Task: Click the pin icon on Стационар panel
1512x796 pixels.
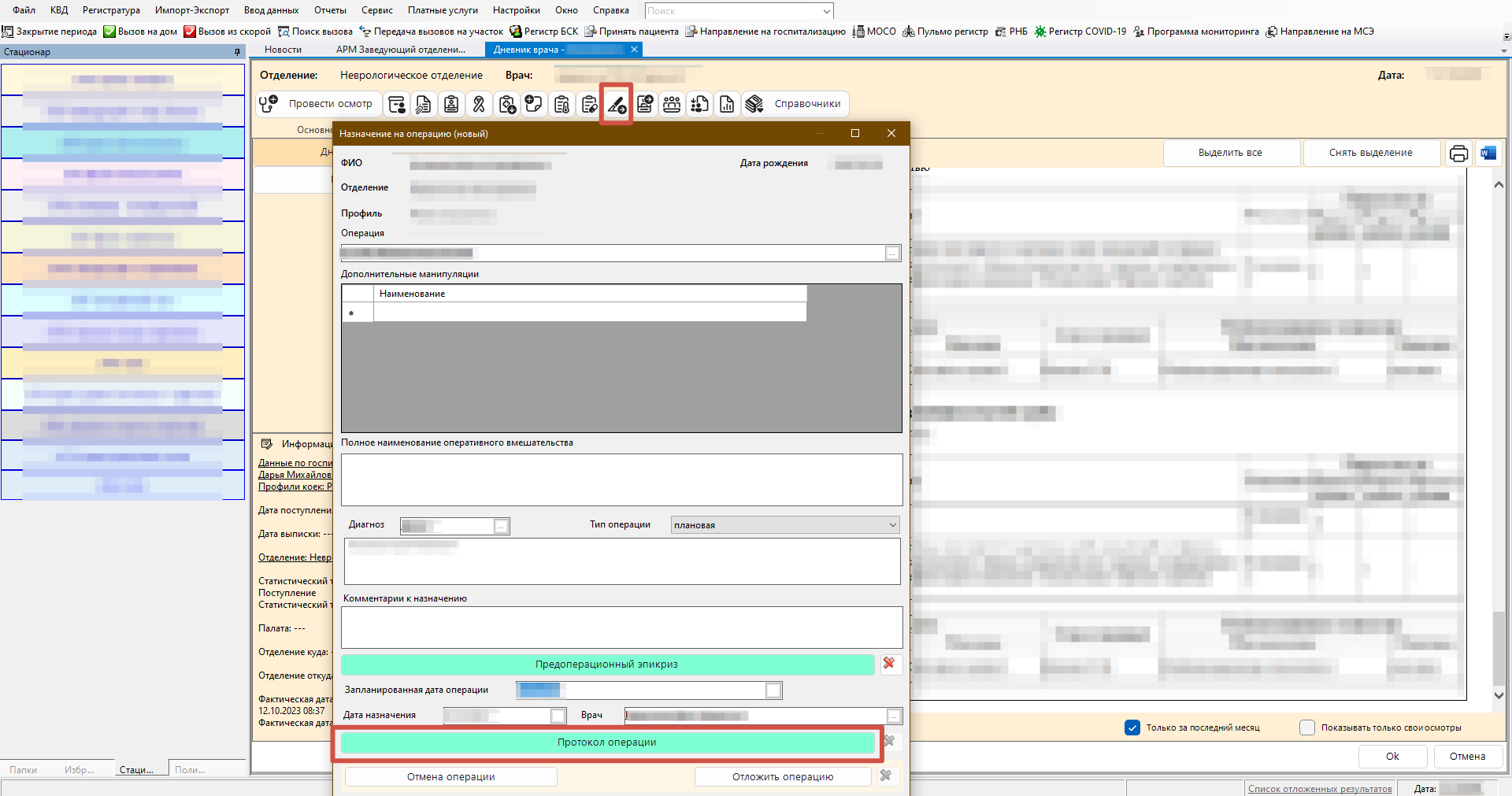Action: tap(237, 52)
